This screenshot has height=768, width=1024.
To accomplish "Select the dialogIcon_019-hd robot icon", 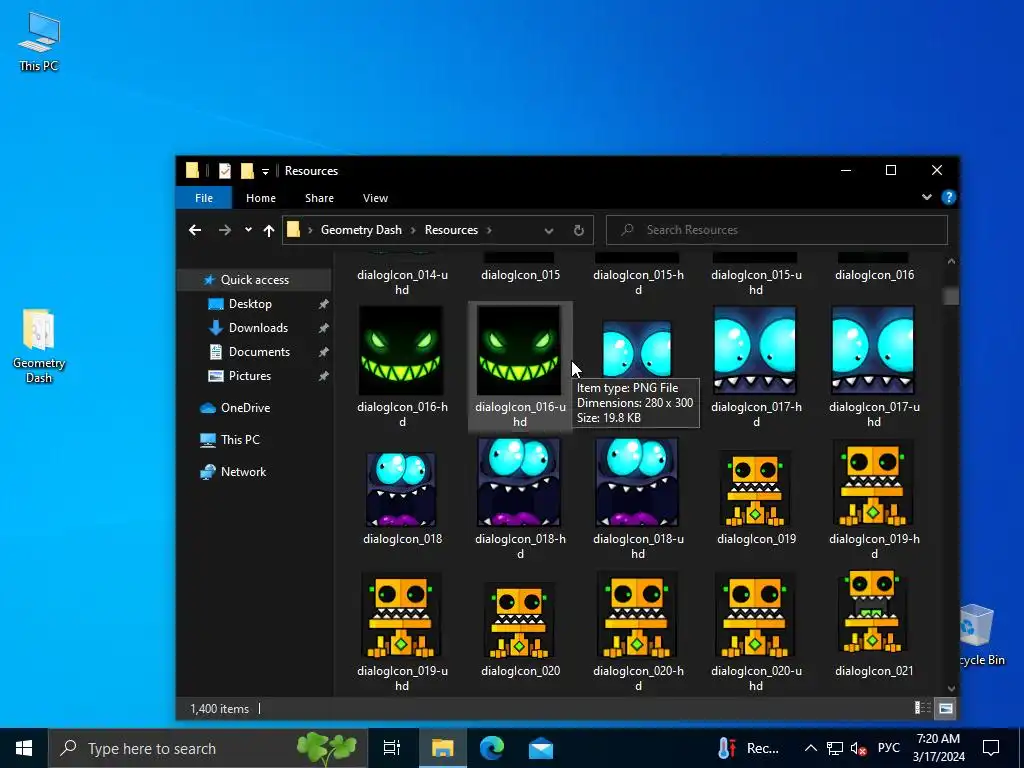I will click(x=873, y=483).
